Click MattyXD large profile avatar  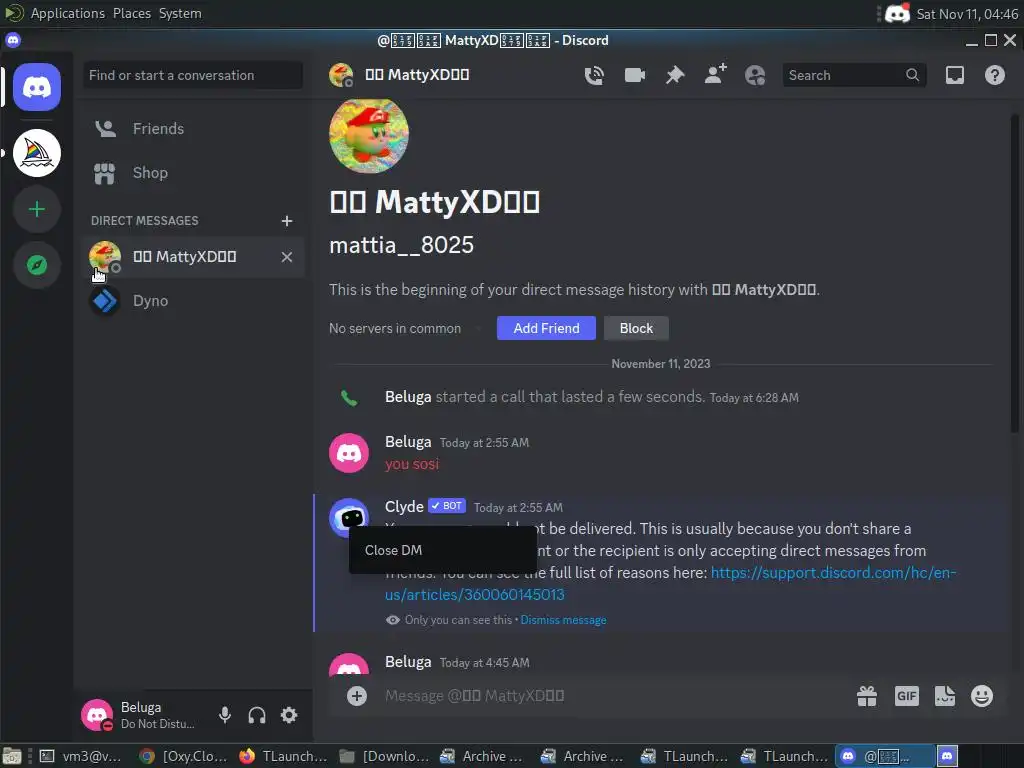point(368,136)
